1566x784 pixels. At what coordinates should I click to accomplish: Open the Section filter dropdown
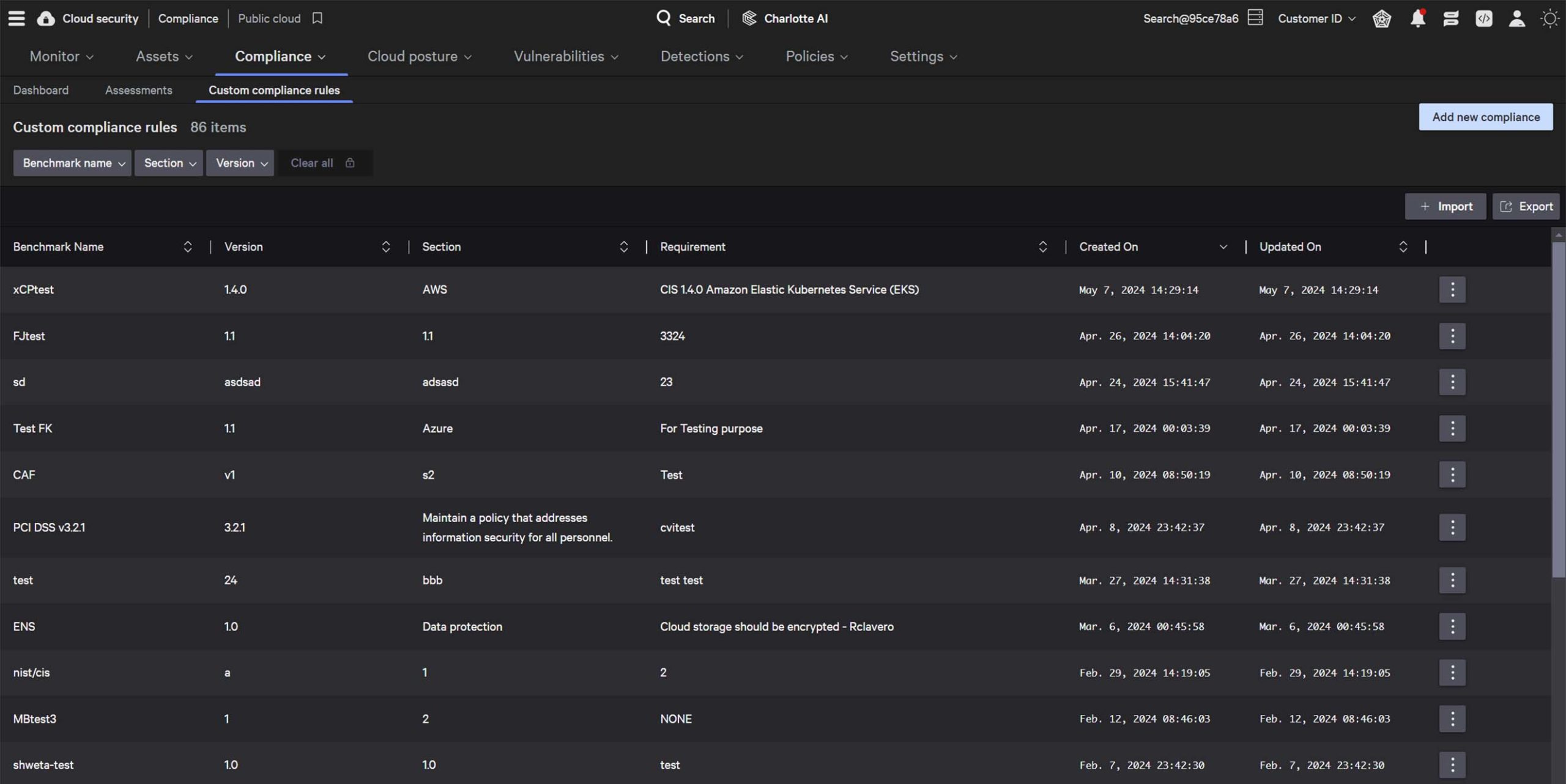pyautogui.click(x=169, y=163)
